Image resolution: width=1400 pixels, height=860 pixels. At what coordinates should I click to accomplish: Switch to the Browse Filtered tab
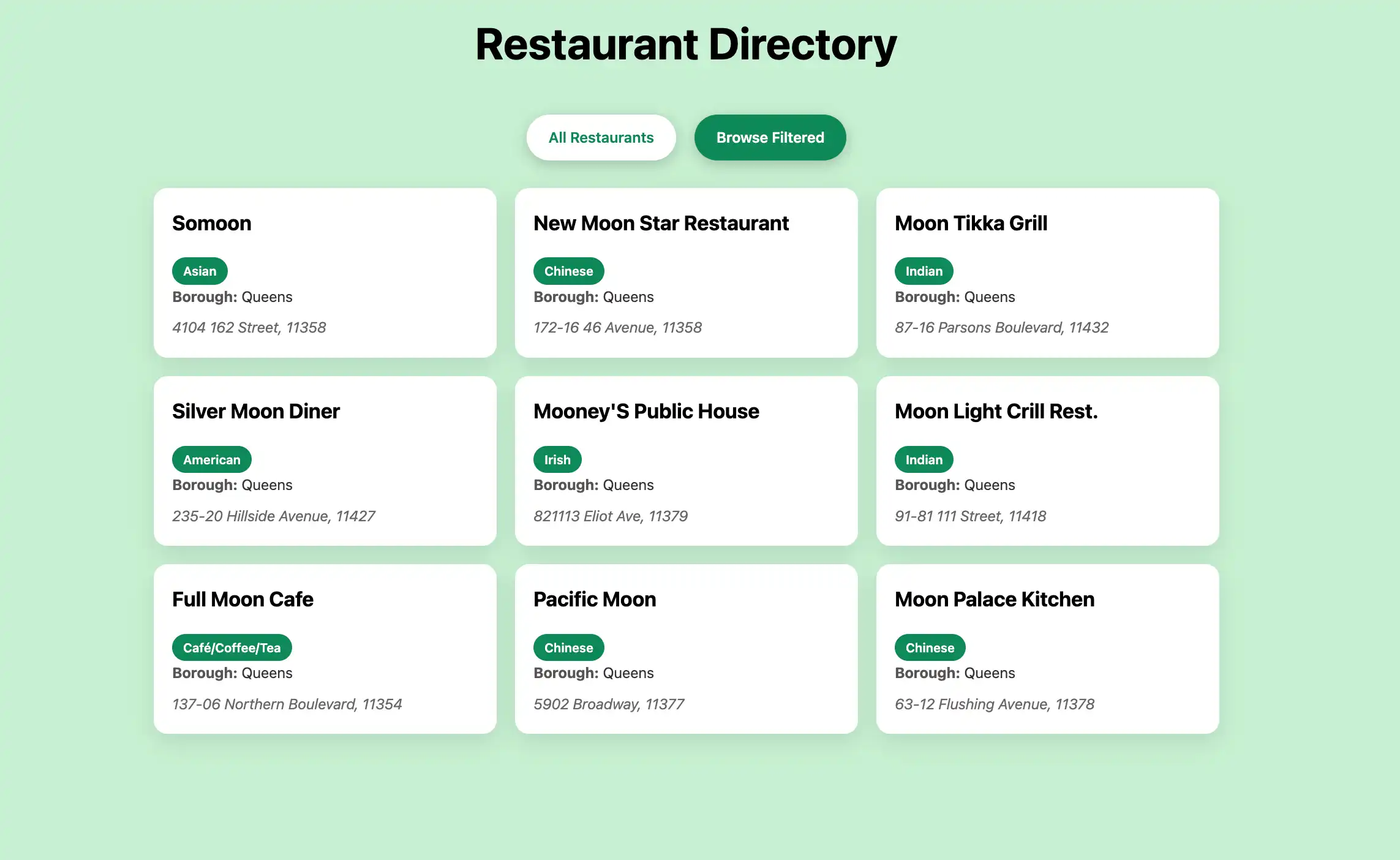(769, 137)
